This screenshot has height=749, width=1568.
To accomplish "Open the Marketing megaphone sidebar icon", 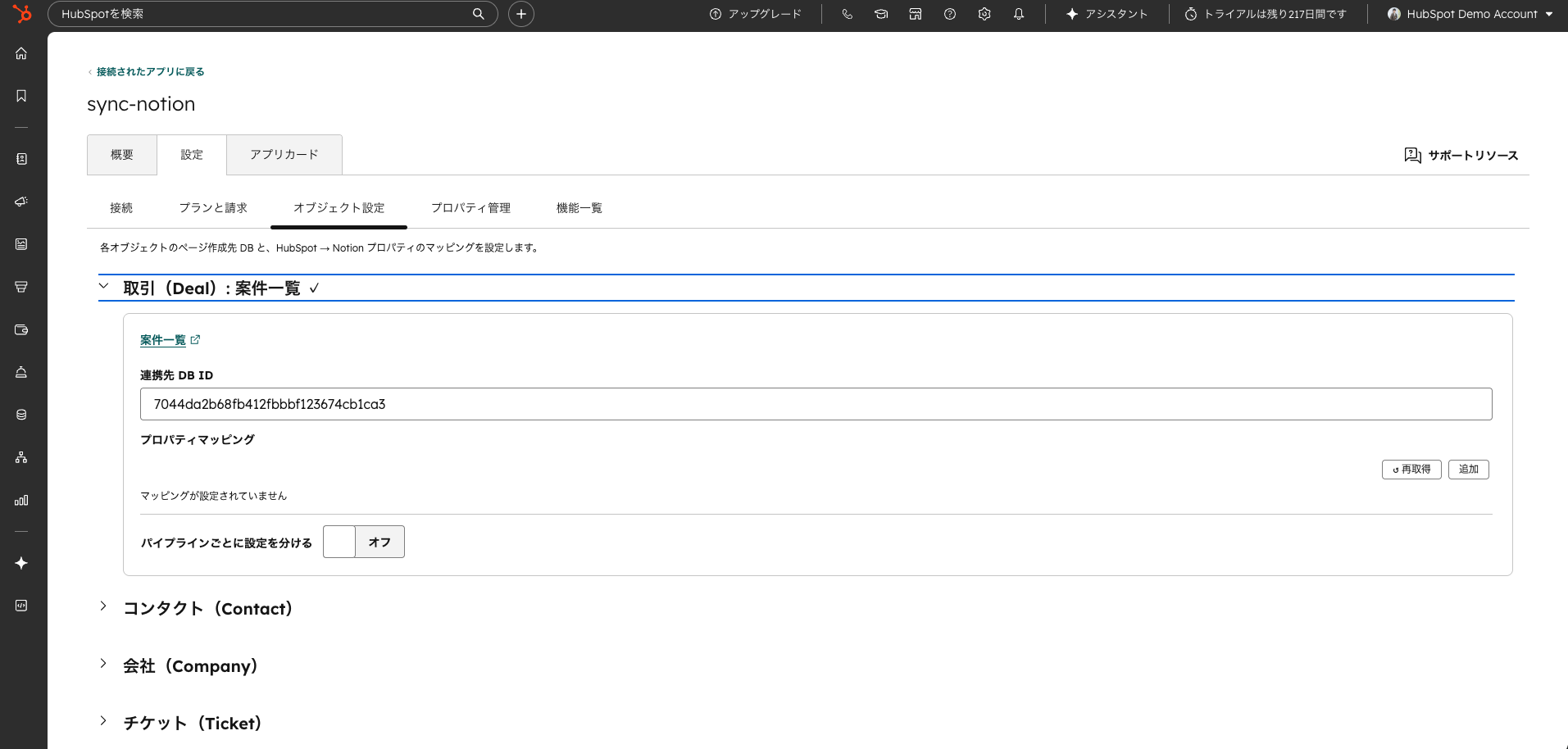I will click(x=21, y=202).
